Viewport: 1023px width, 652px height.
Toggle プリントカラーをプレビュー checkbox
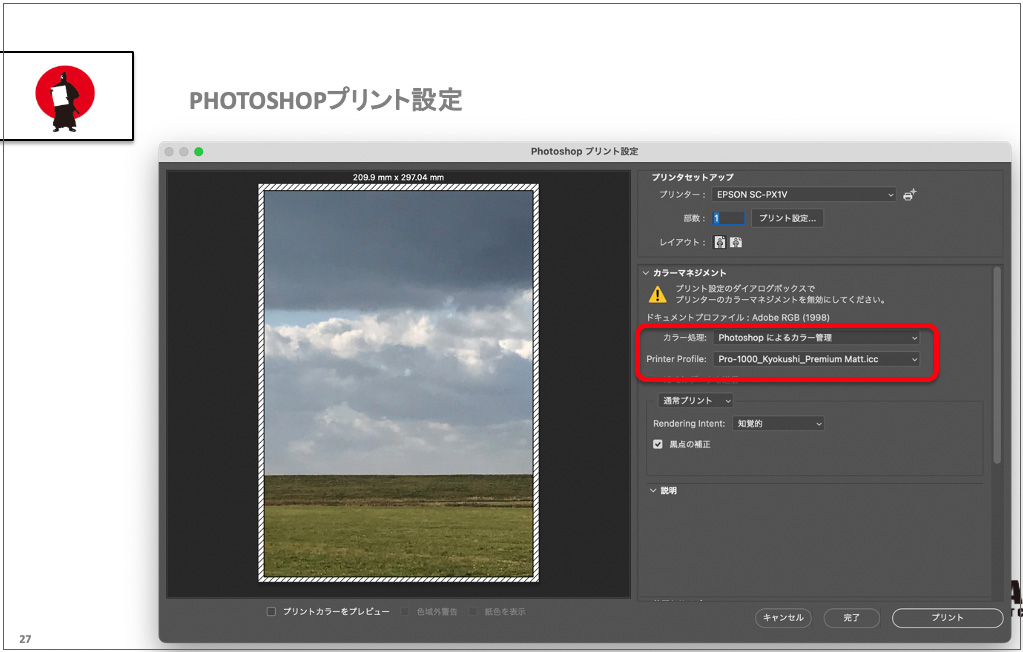point(271,612)
